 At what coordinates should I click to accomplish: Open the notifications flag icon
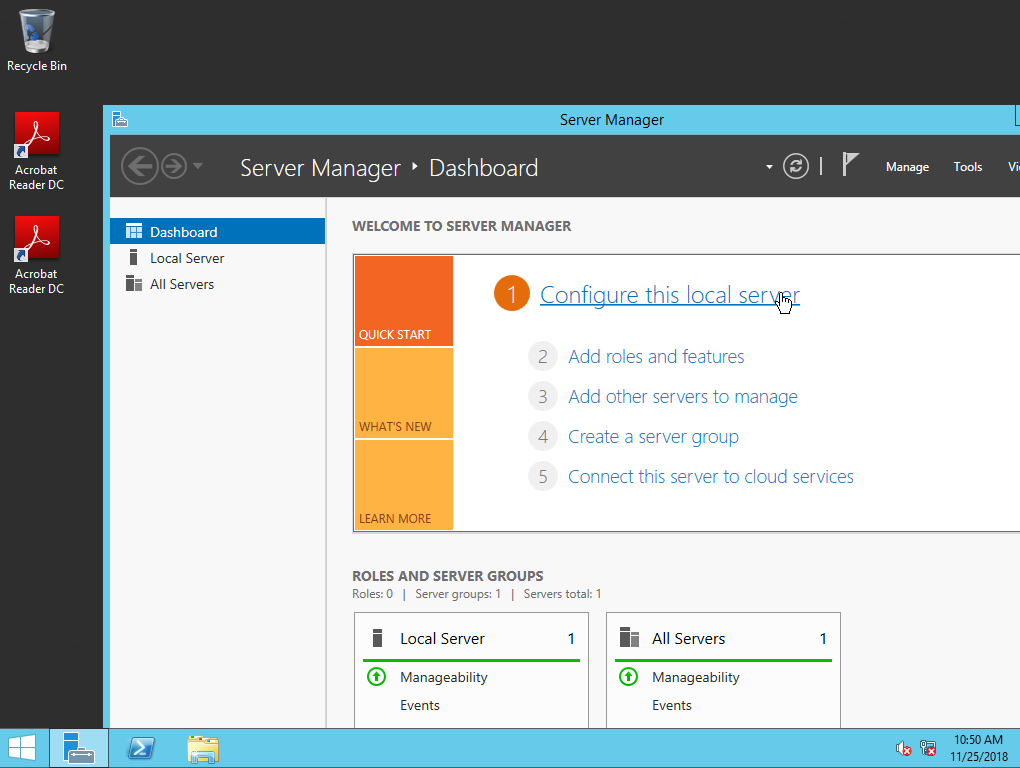coord(850,166)
